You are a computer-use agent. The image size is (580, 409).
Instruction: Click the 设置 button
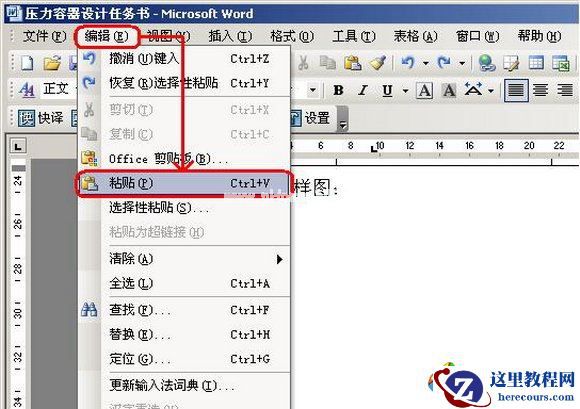click(x=310, y=118)
